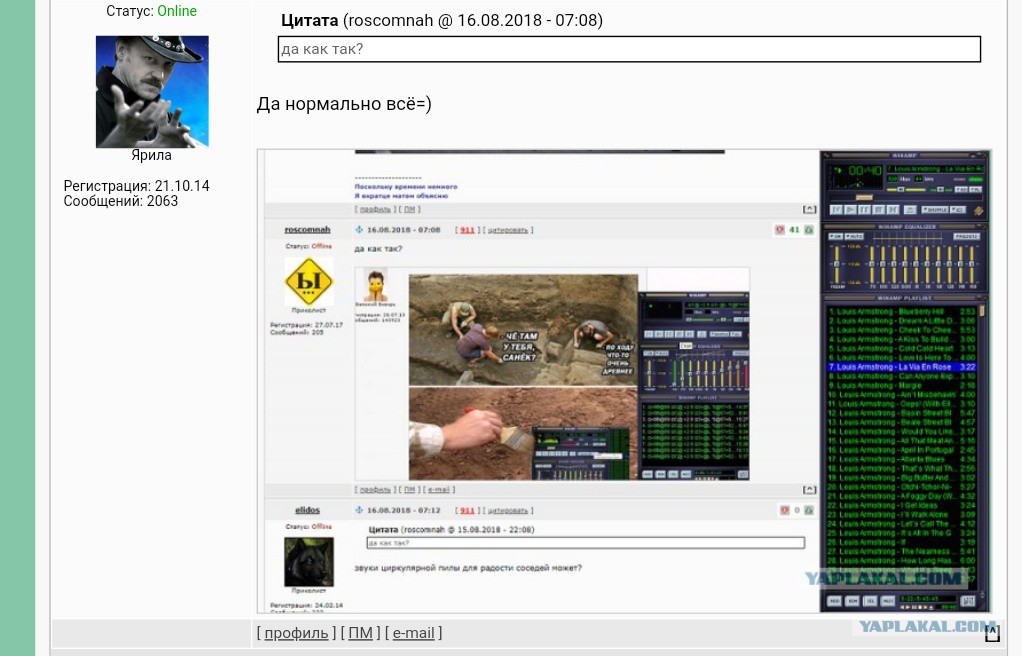Screen dimensions: 1022x656
Task: Open the playlist ADD menu button
Action: pyautogui.click(x=834, y=601)
